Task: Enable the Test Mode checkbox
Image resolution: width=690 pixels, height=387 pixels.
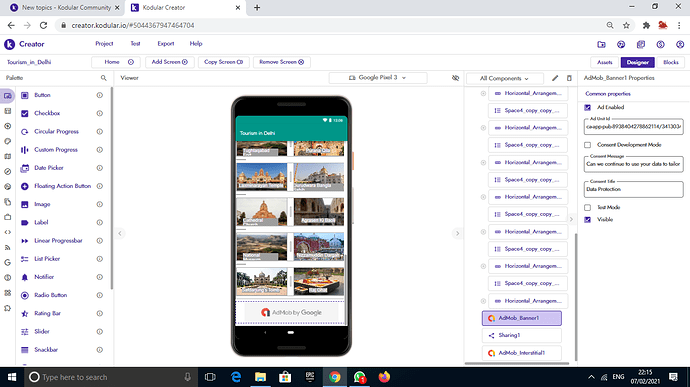Action: click(x=587, y=207)
